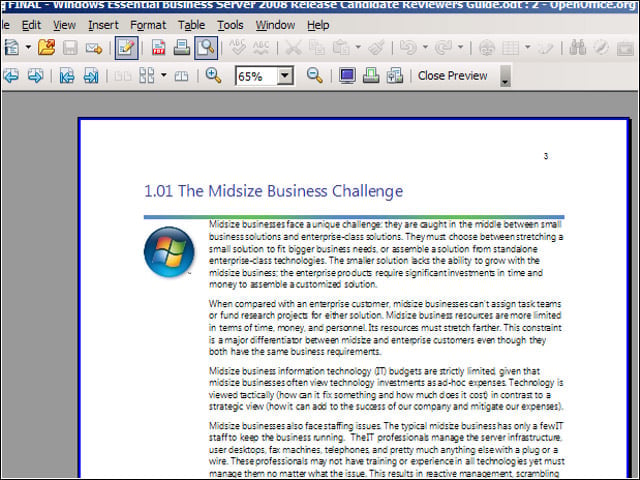Open the Format menu

[x=148, y=25]
